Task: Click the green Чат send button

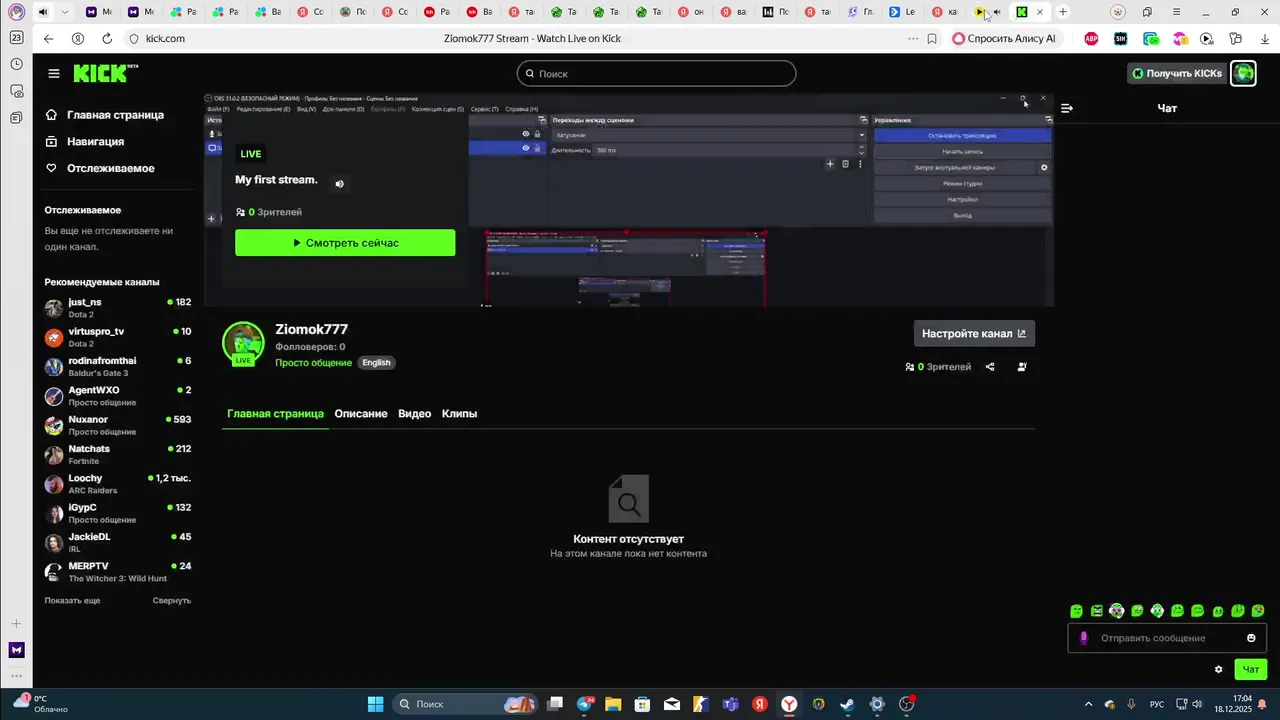Action: tap(1250, 670)
